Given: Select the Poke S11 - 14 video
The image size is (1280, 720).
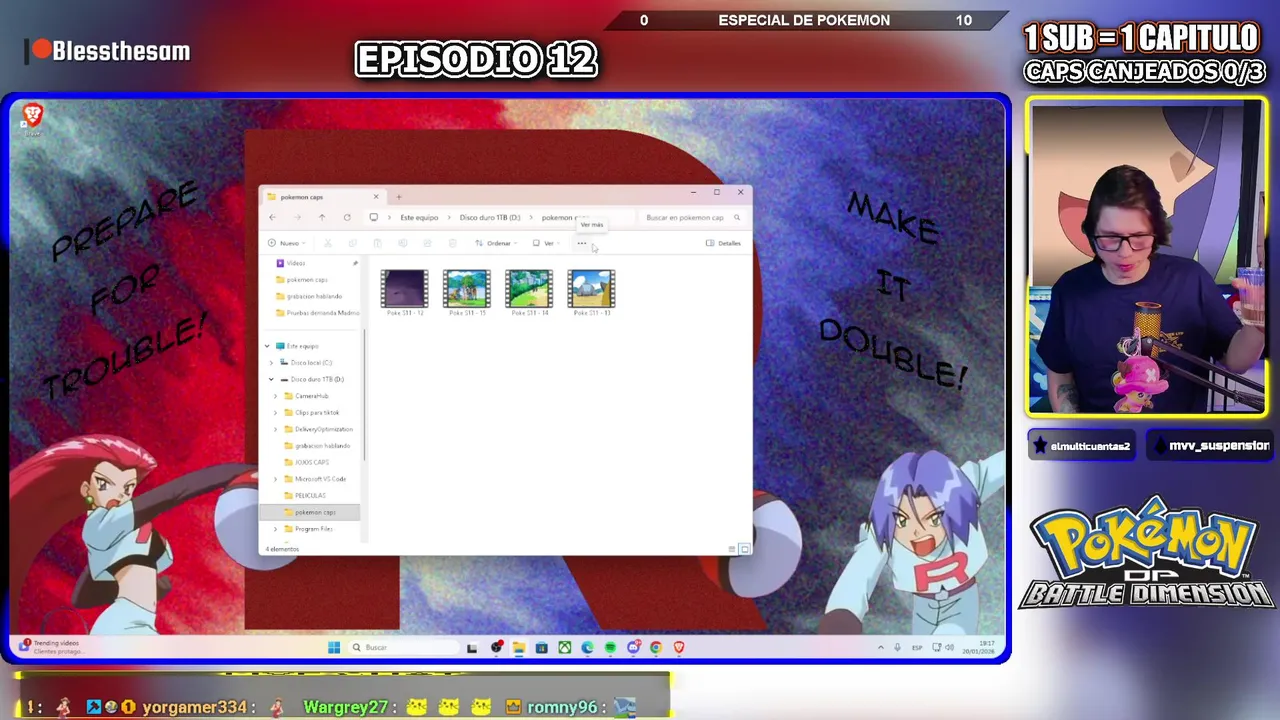Looking at the screenshot, I should point(529,293).
